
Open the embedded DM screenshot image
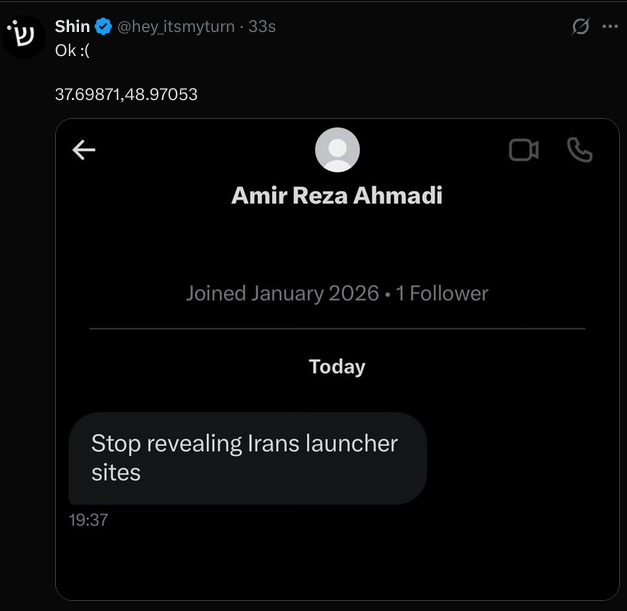[337, 359]
